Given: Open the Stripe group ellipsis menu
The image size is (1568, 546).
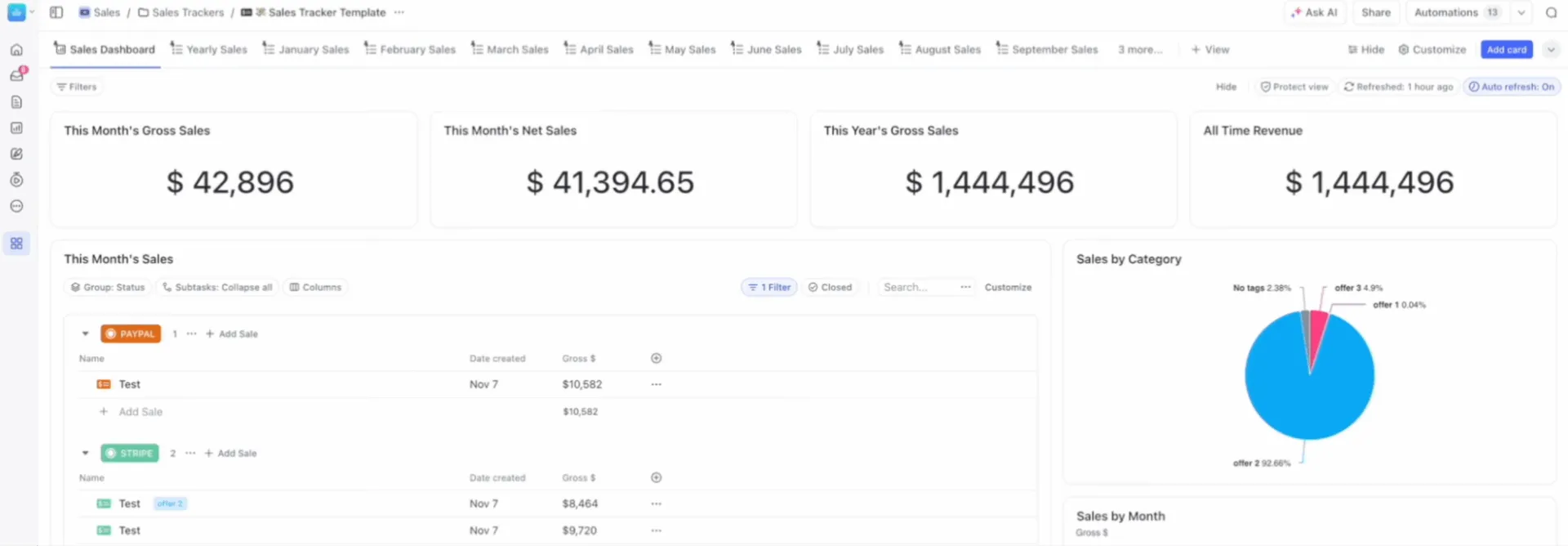Looking at the screenshot, I should click(190, 453).
